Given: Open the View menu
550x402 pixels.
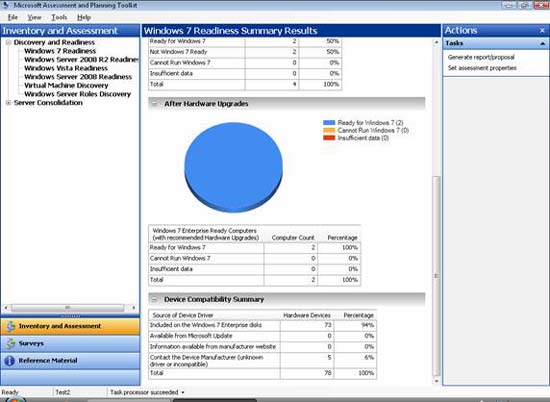Looking at the screenshot, I should pos(34,17).
